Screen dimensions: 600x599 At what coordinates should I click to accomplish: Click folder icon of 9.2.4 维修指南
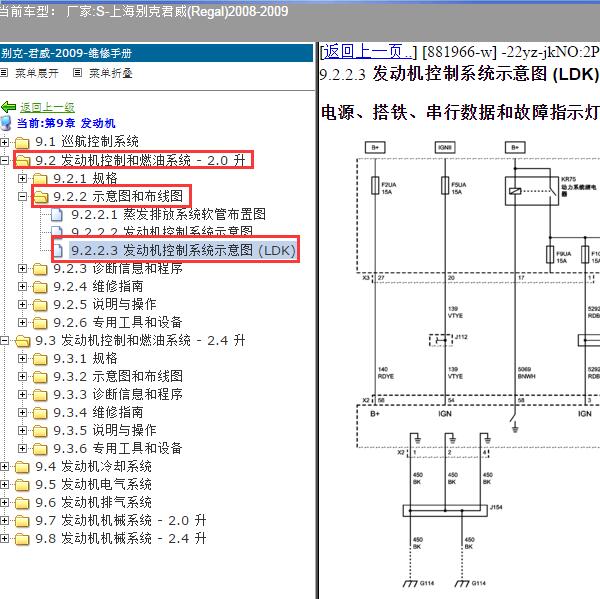40,287
